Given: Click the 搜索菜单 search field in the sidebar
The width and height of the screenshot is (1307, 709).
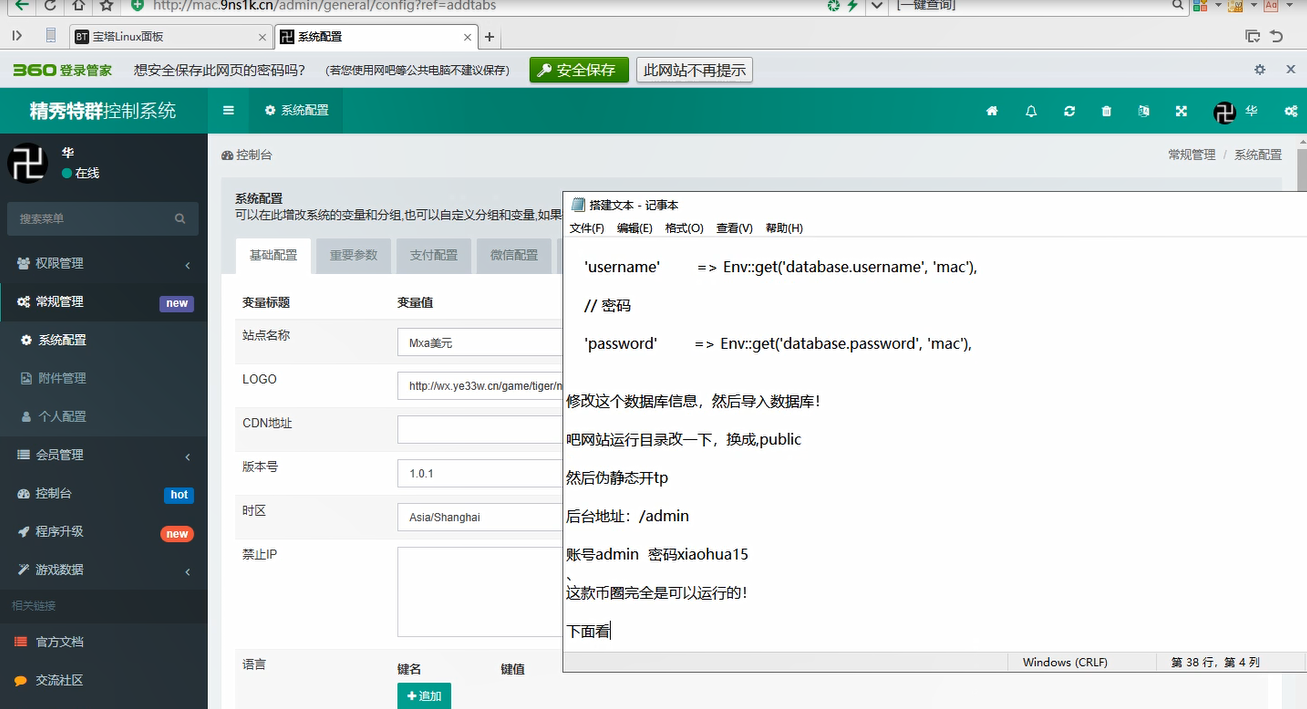Looking at the screenshot, I should (95, 219).
